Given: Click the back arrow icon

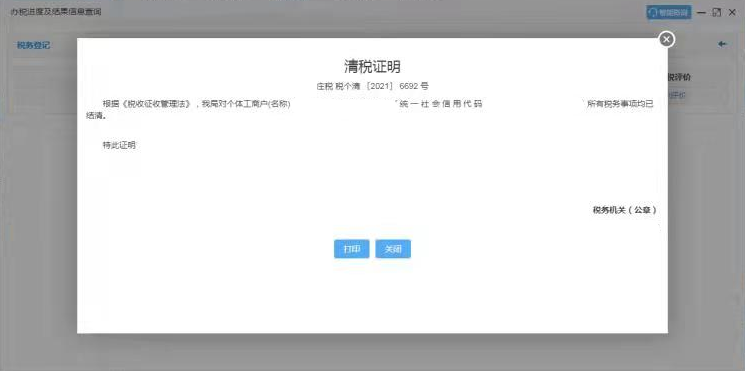Looking at the screenshot, I should click(722, 44).
